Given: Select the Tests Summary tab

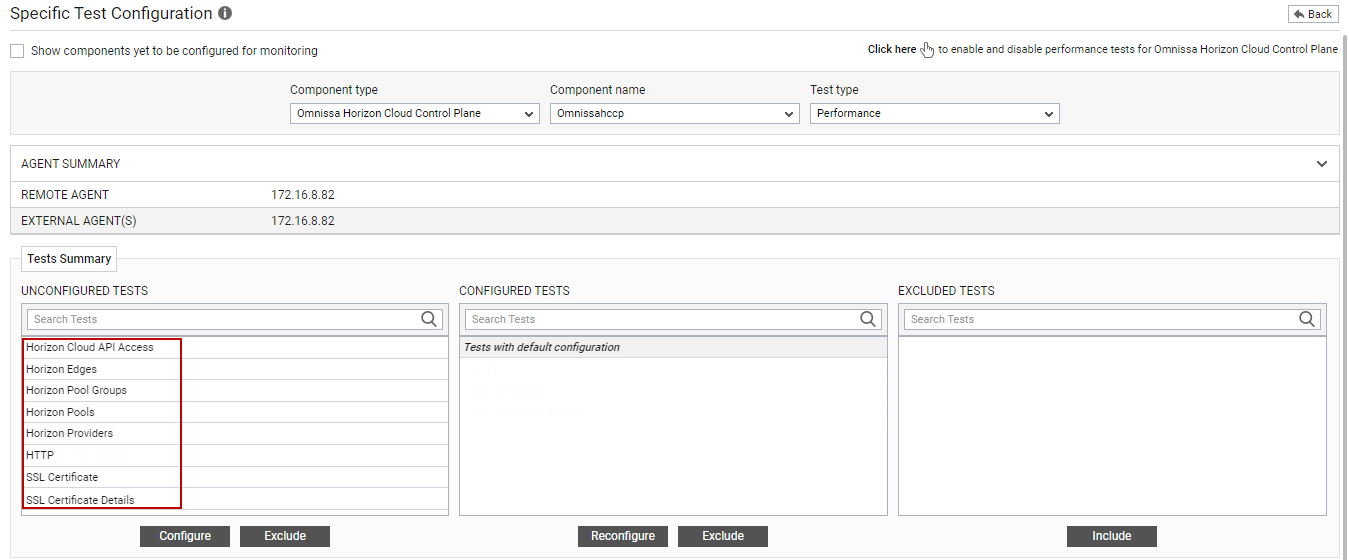Looking at the screenshot, I should tap(69, 259).
